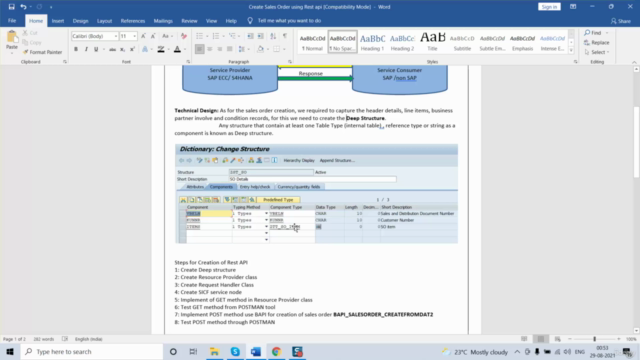This screenshot has width=640, height=360.
Task: Open the proofing errors status icon
Action: pos(65,339)
